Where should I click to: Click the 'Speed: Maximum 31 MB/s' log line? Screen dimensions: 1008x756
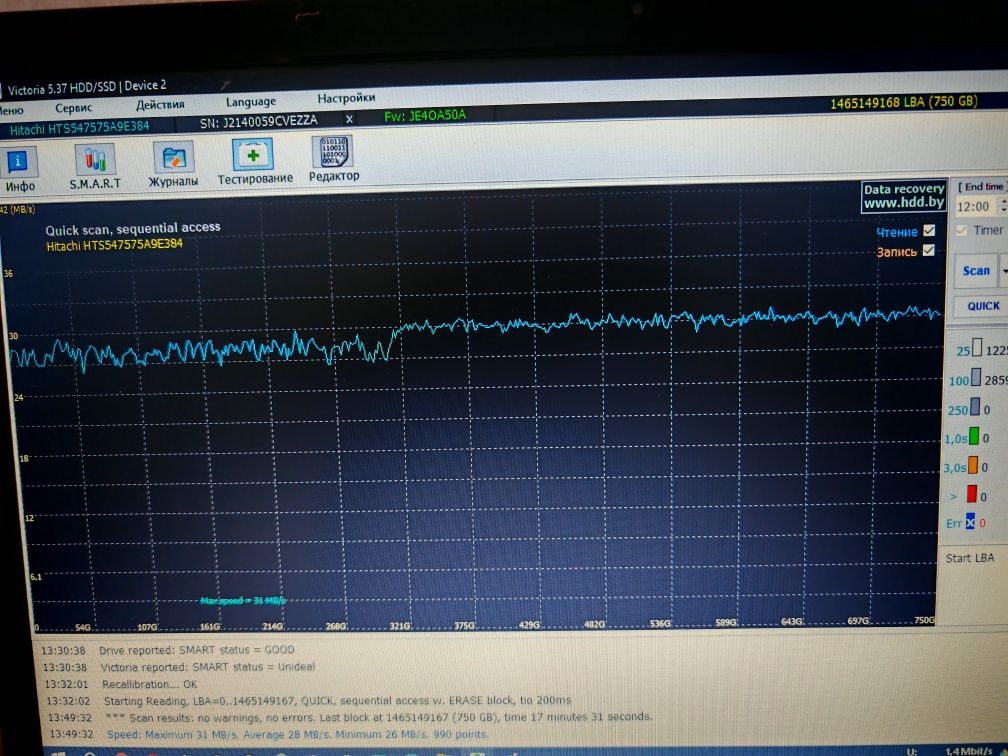(298, 734)
